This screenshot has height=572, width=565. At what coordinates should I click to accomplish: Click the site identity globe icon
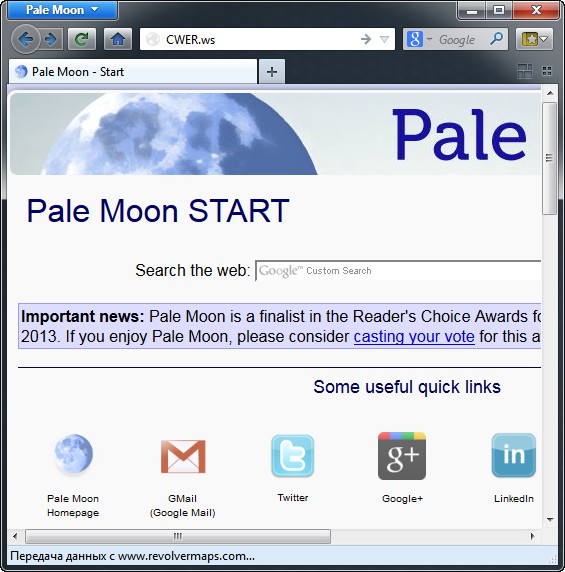click(152, 39)
